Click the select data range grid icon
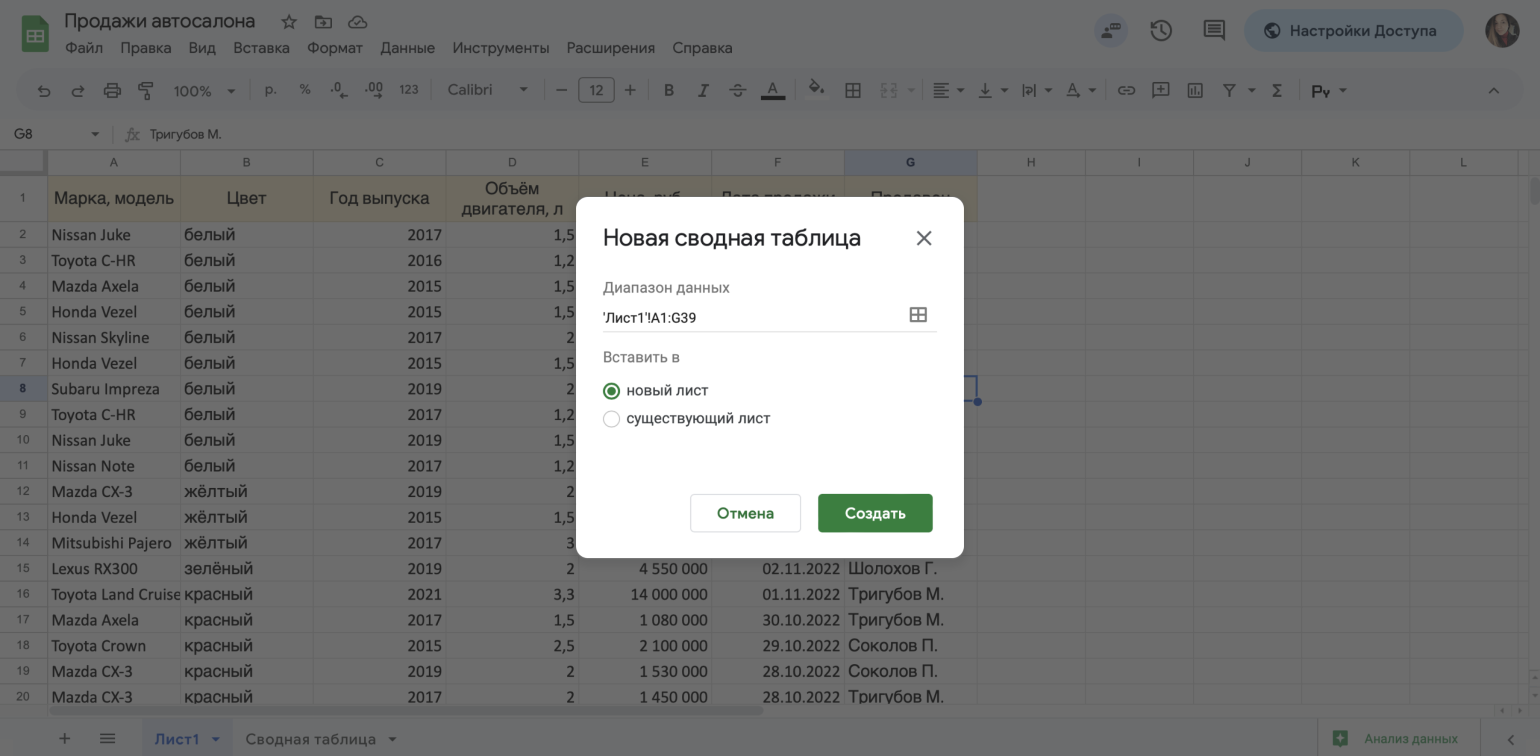 (917, 315)
